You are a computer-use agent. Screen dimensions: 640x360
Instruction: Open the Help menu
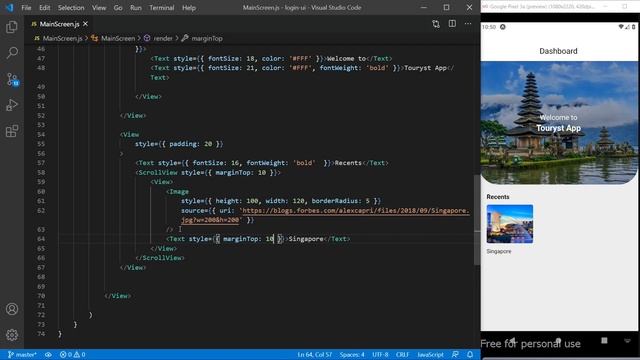(189, 8)
